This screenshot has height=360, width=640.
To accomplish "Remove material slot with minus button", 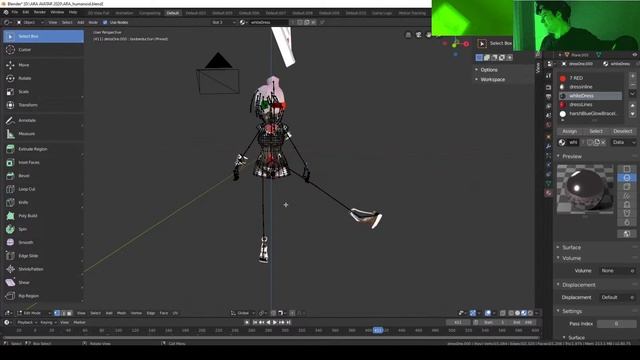I will pyautogui.click(x=633, y=84).
